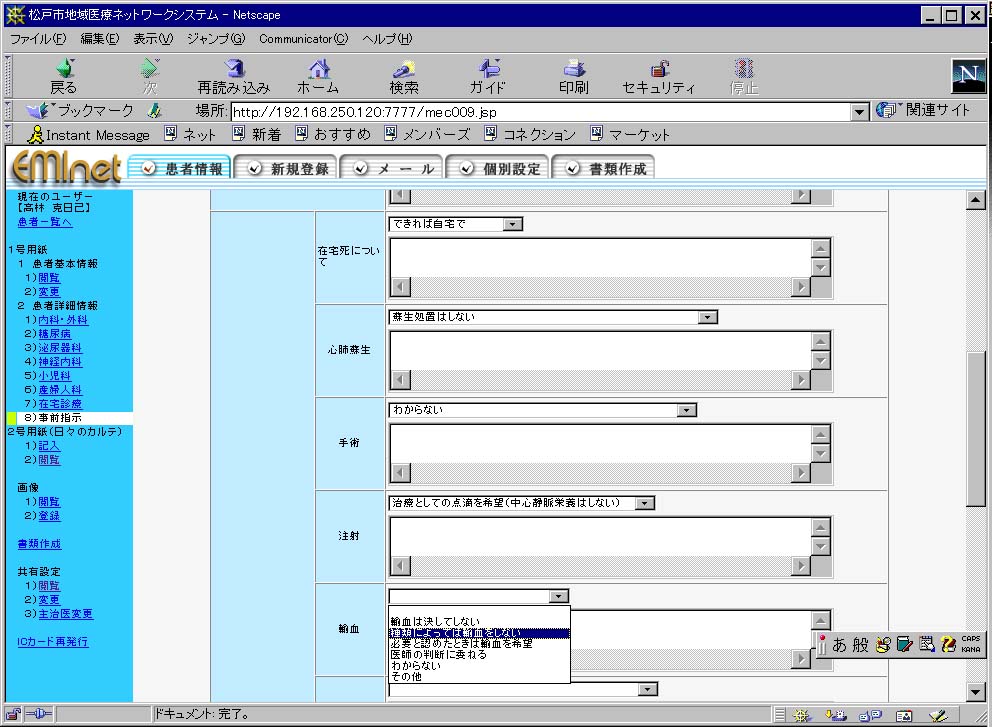
Task: Choose わからない in the 輸血 dropdown list
Action: (x=418, y=665)
